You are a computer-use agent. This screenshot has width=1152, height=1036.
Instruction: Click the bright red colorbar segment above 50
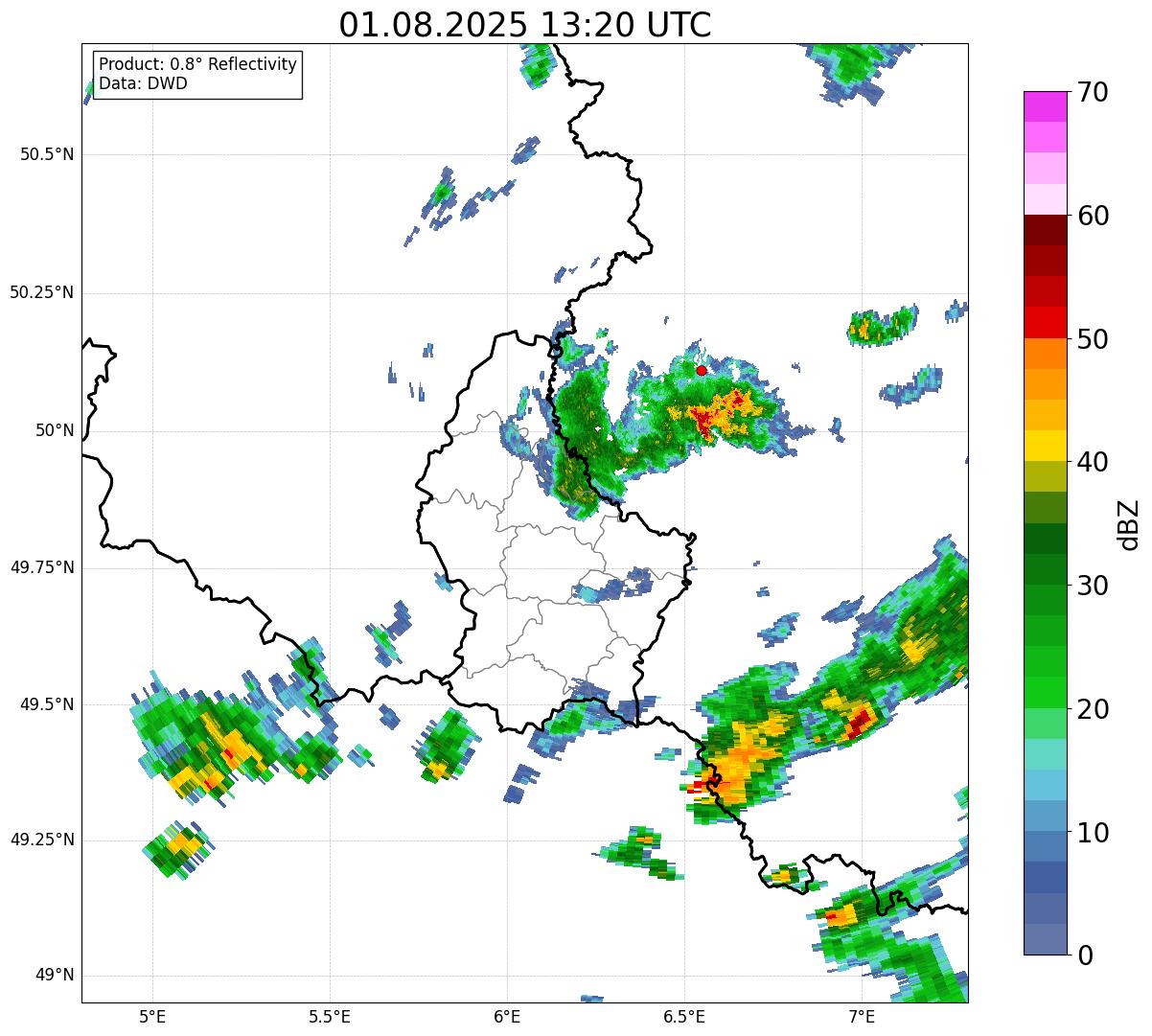(x=1047, y=322)
